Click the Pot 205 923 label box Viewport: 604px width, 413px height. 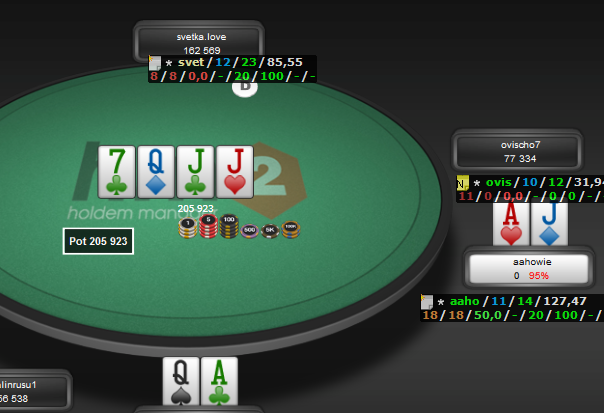coord(98,241)
